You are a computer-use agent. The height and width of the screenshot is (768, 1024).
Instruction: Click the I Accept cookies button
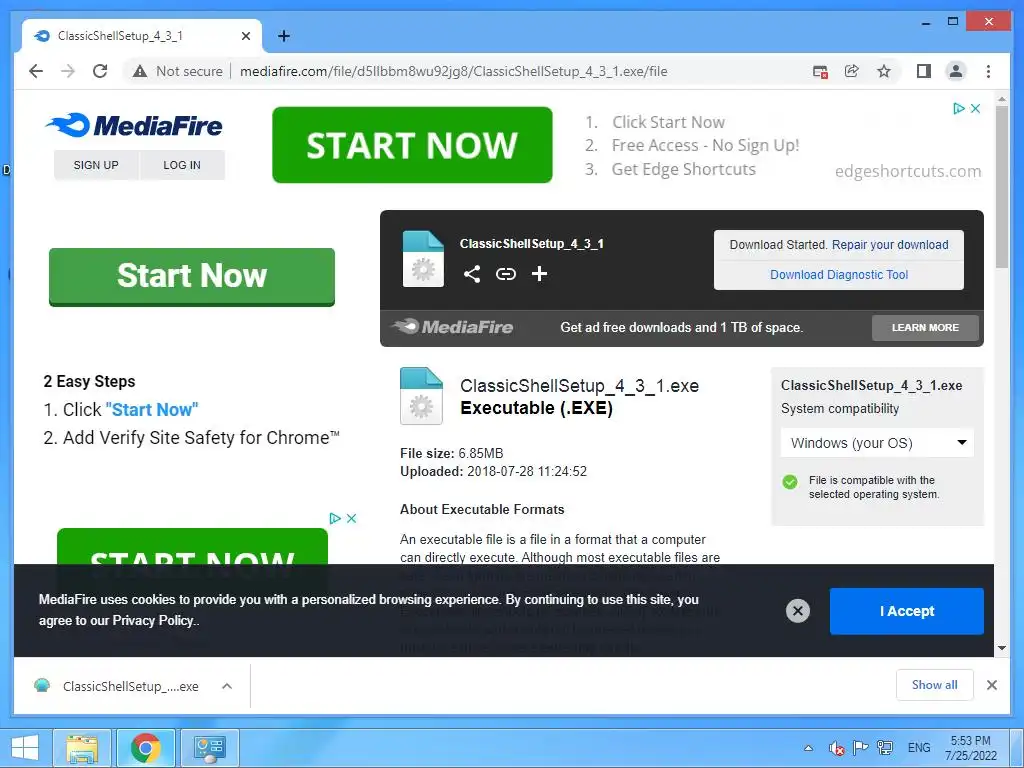pyautogui.click(x=906, y=611)
